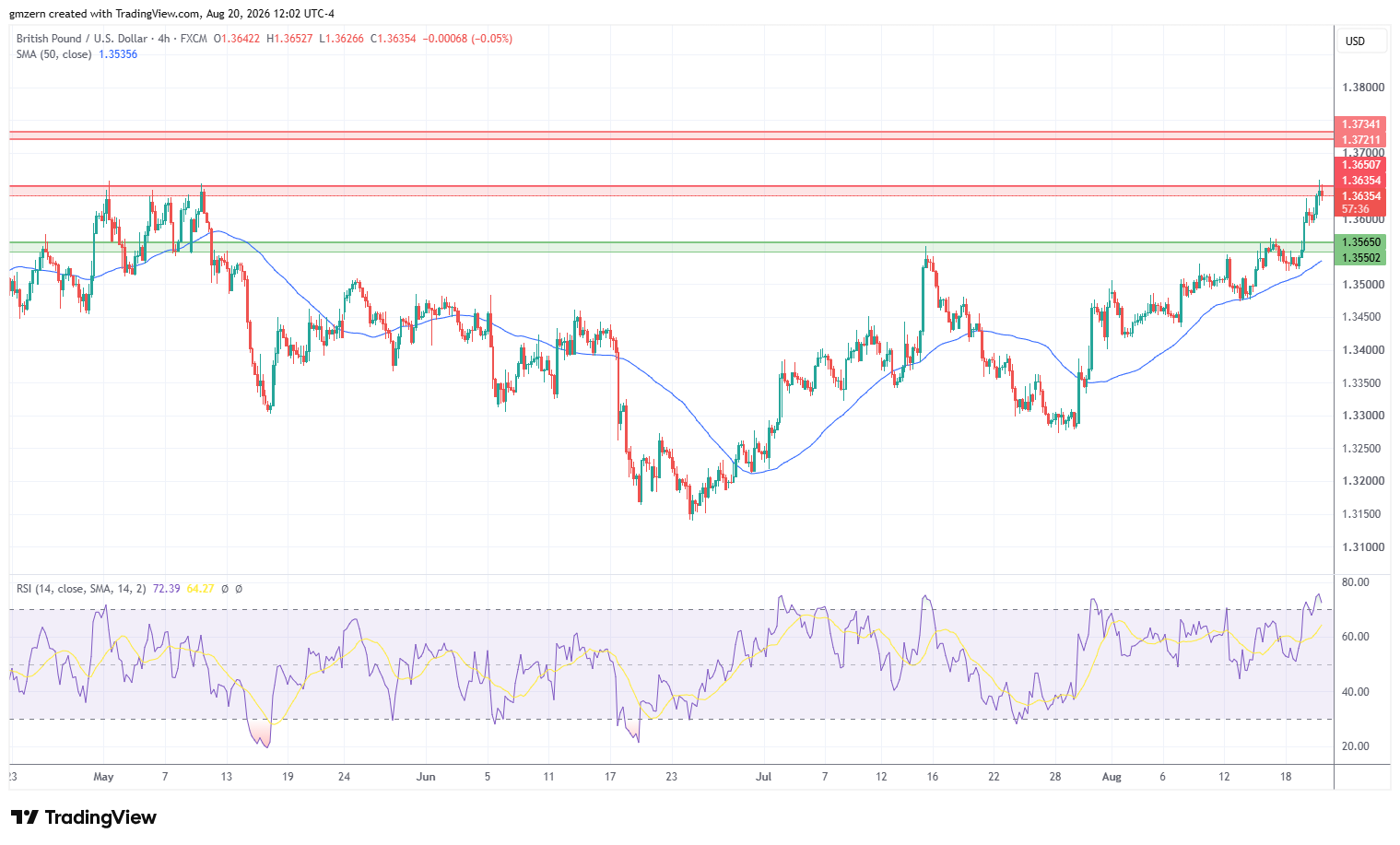Image resolution: width=1400 pixels, height=845 pixels.
Task: Click the 1.31000 price axis label
Action: click(x=1363, y=547)
